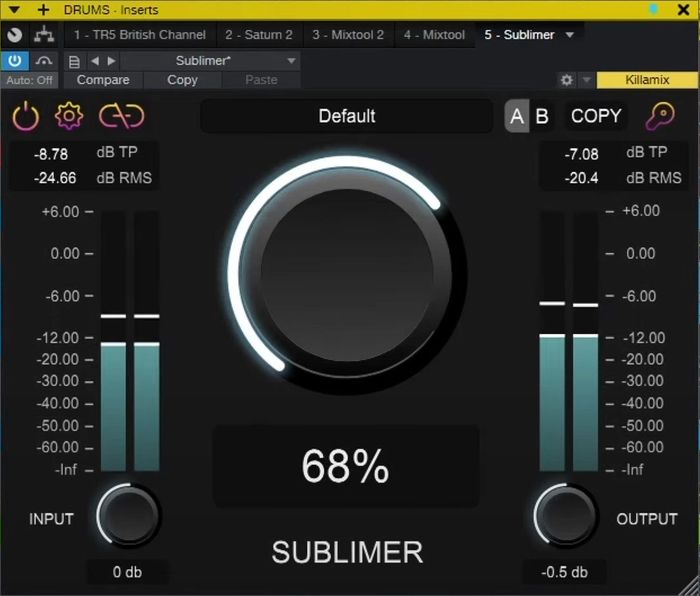Click the SUBLIMER logo text
The width and height of the screenshot is (700, 596).
point(347,552)
